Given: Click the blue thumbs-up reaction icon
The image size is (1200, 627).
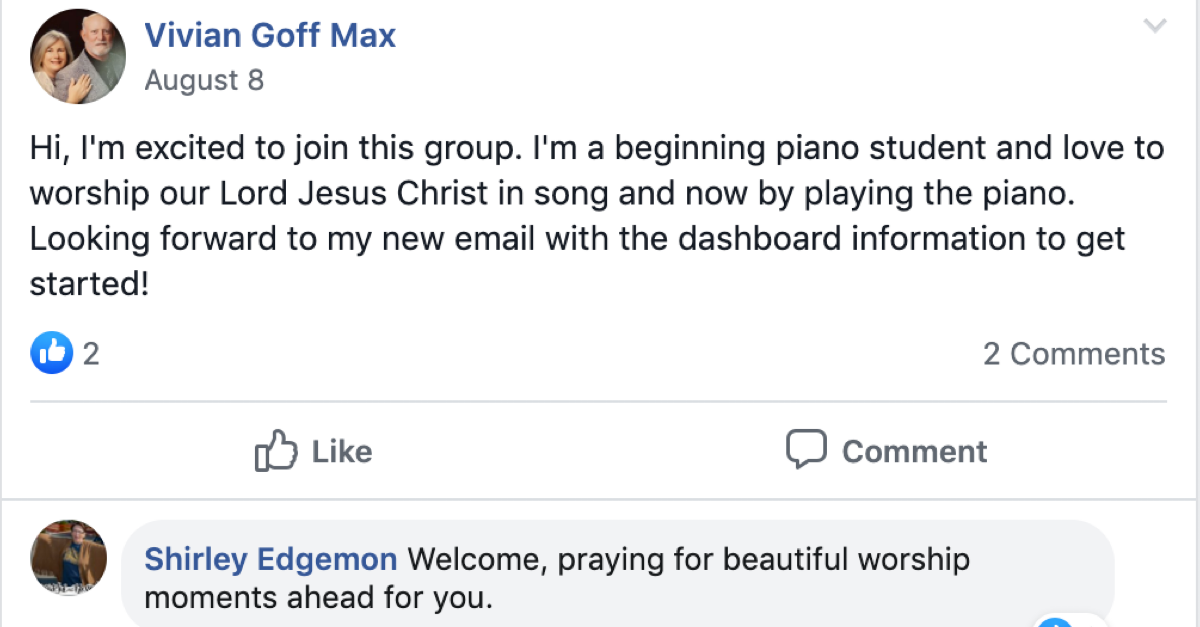Looking at the screenshot, I should click(x=52, y=353).
